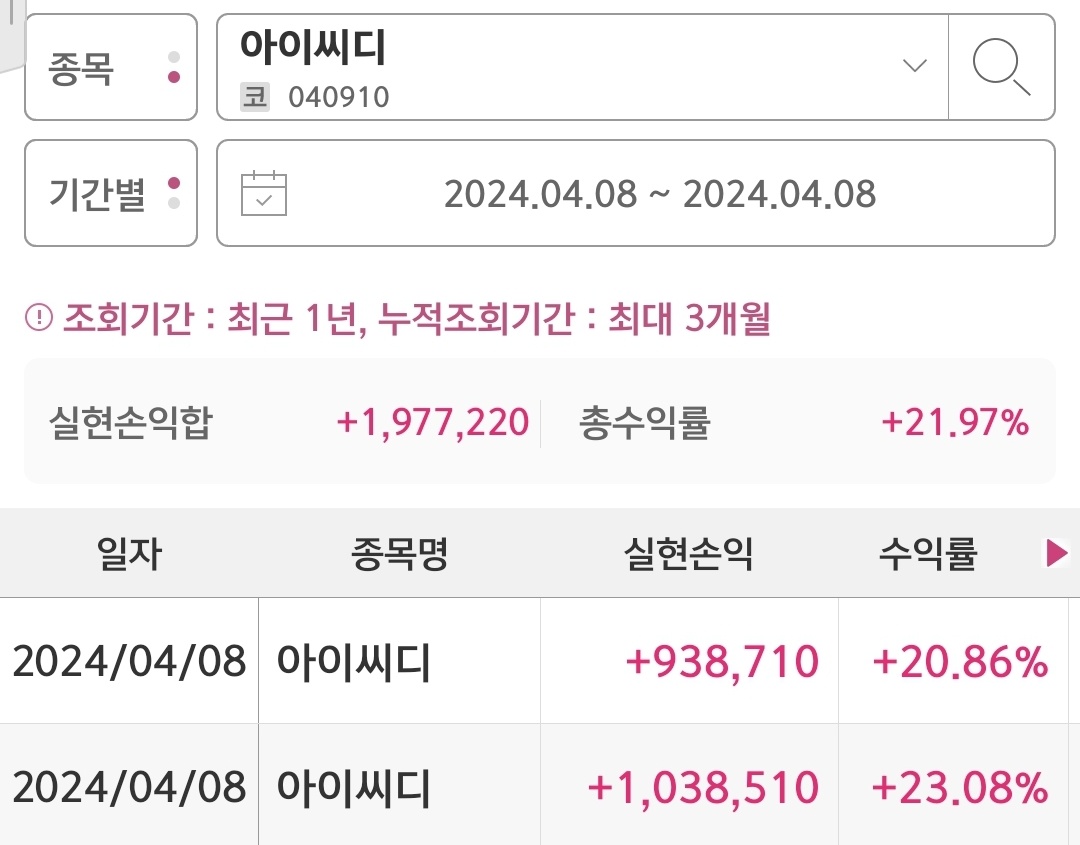Sort by the 일자 column header
The height and width of the screenshot is (845, 1080).
[x=129, y=553]
